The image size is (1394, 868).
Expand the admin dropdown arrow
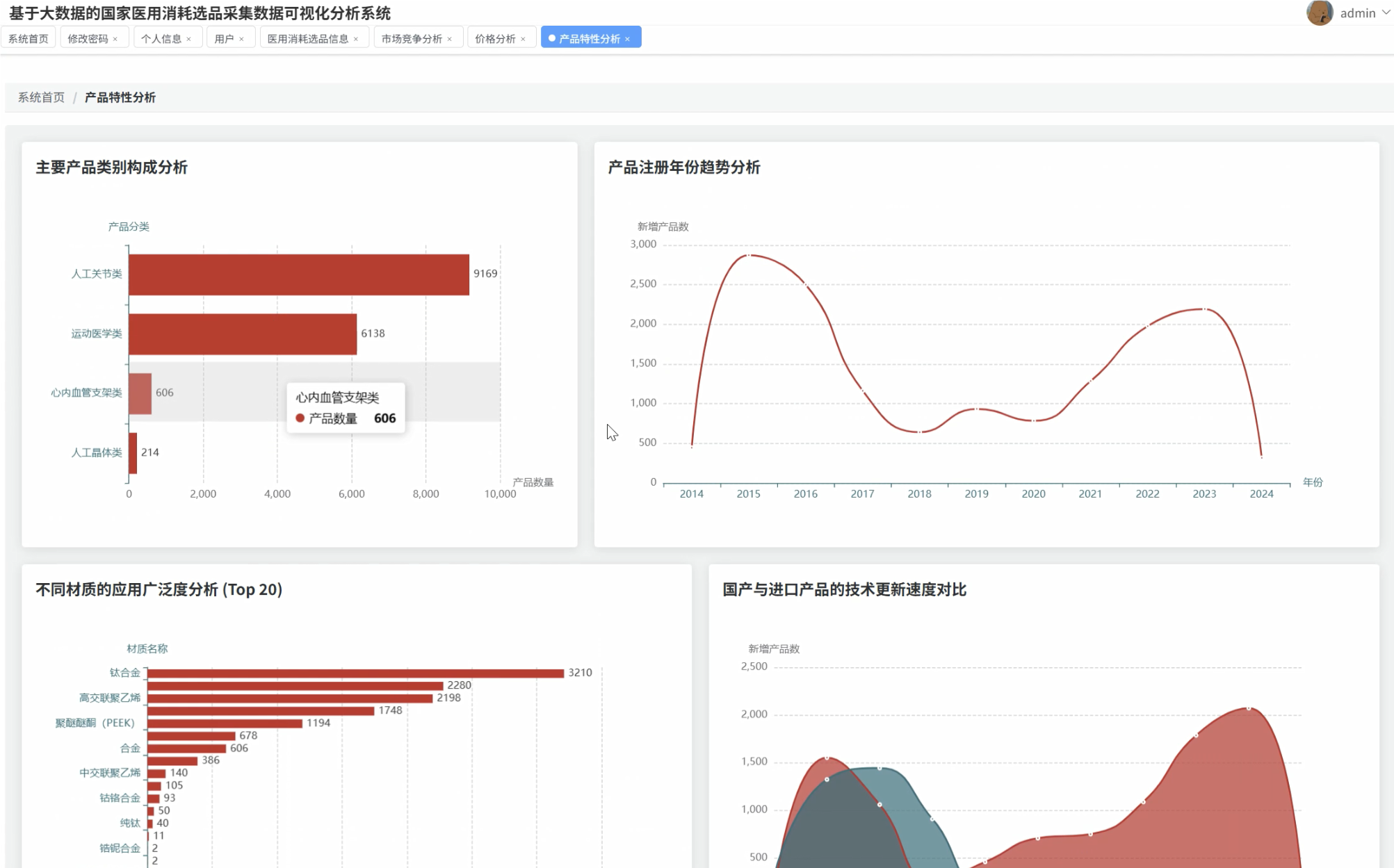(1386, 13)
